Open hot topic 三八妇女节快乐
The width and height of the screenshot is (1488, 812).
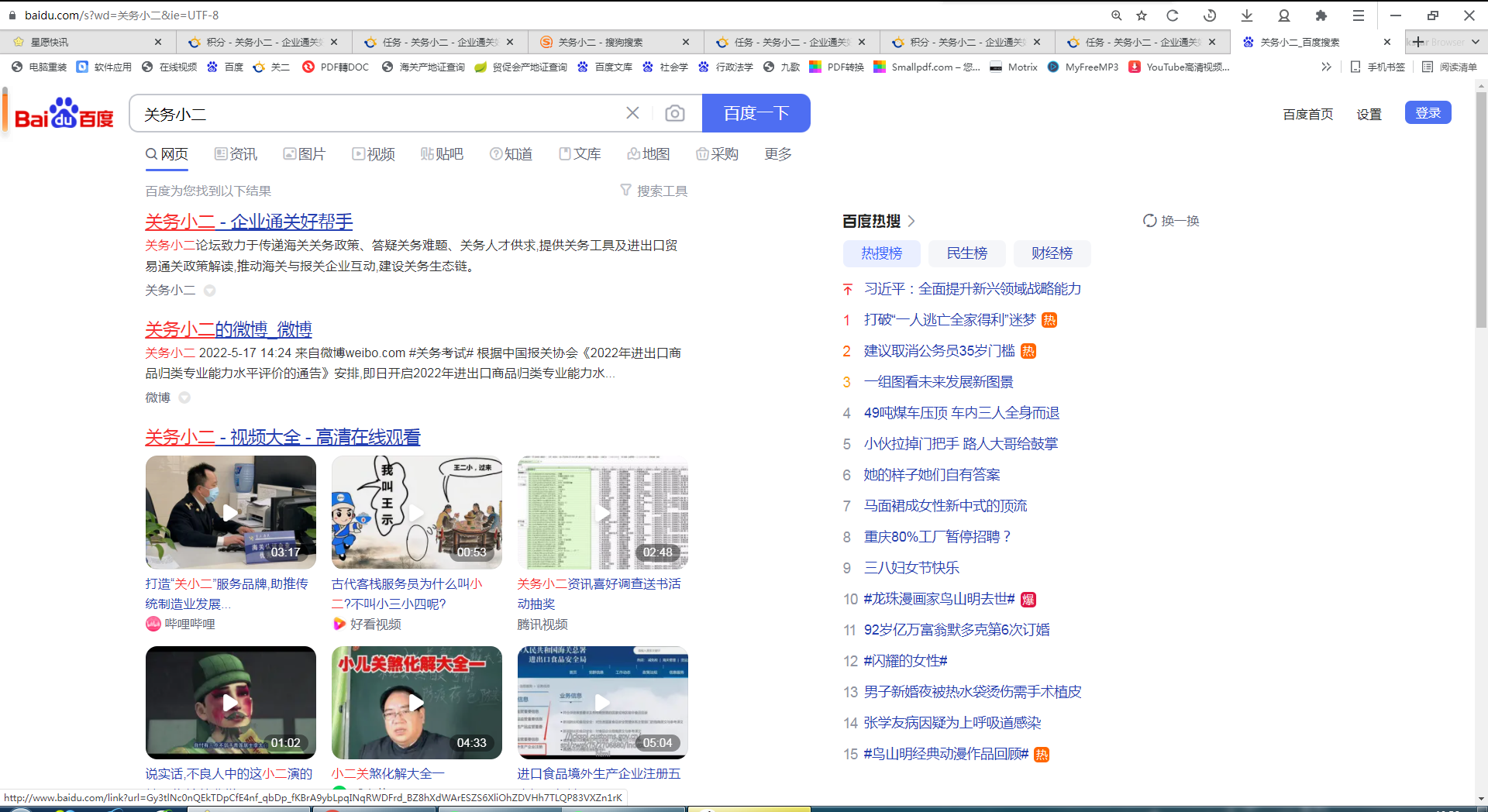(911, 568)
